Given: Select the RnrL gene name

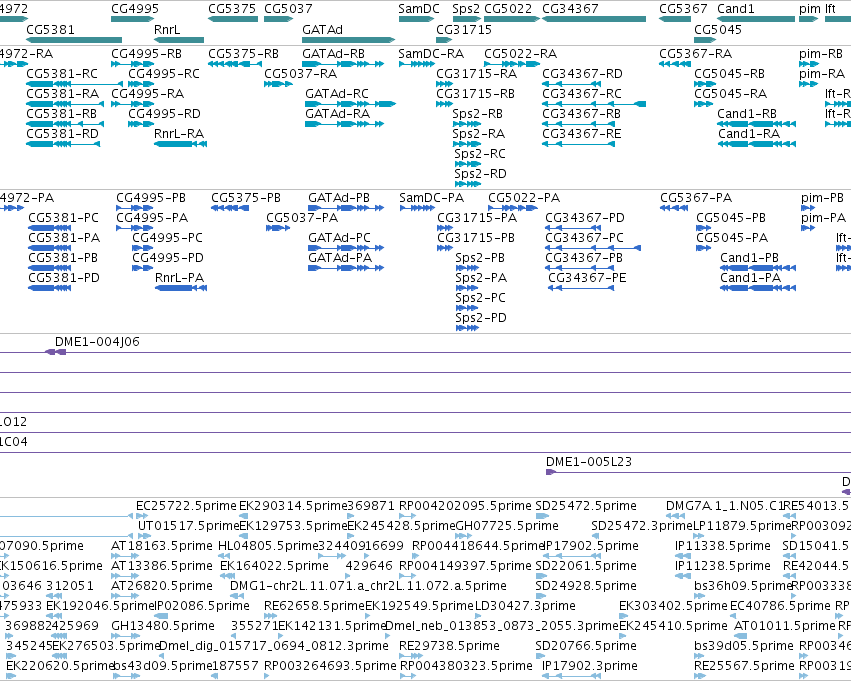Looking at the screenshot, I should (167, 30).
